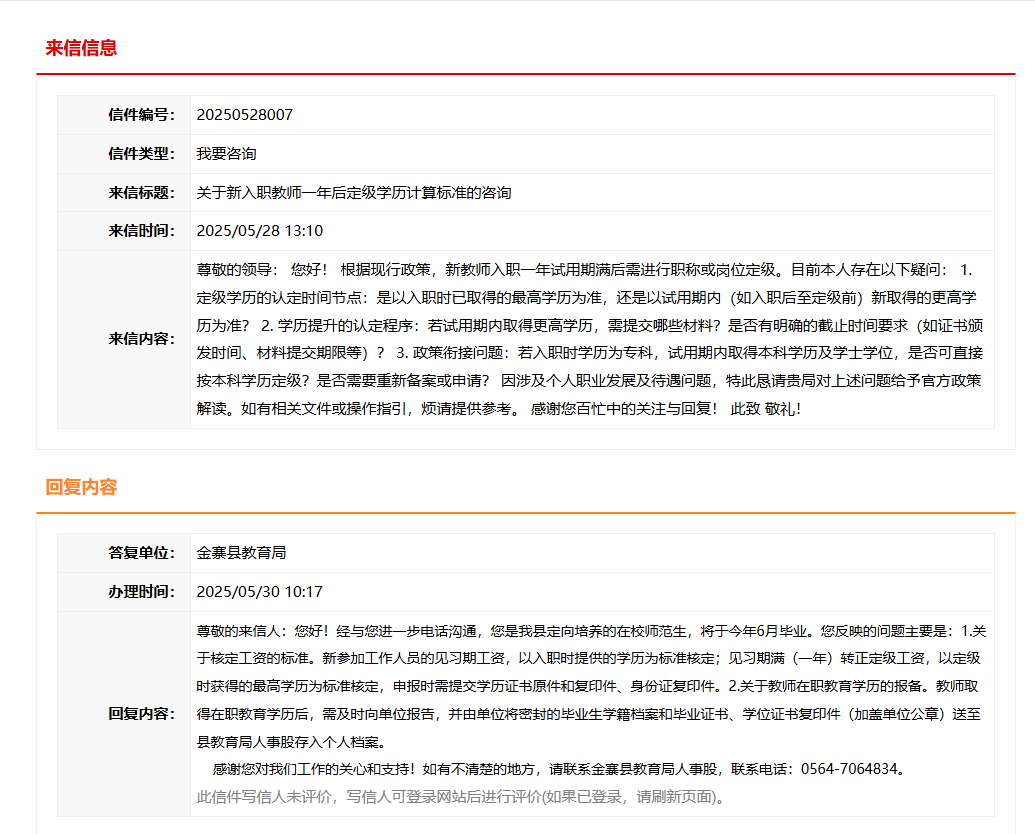Select the title 关于新入职教师一年后定级学历计算标准的咨询
The image size is (1035, 834).
click(354, 193)
